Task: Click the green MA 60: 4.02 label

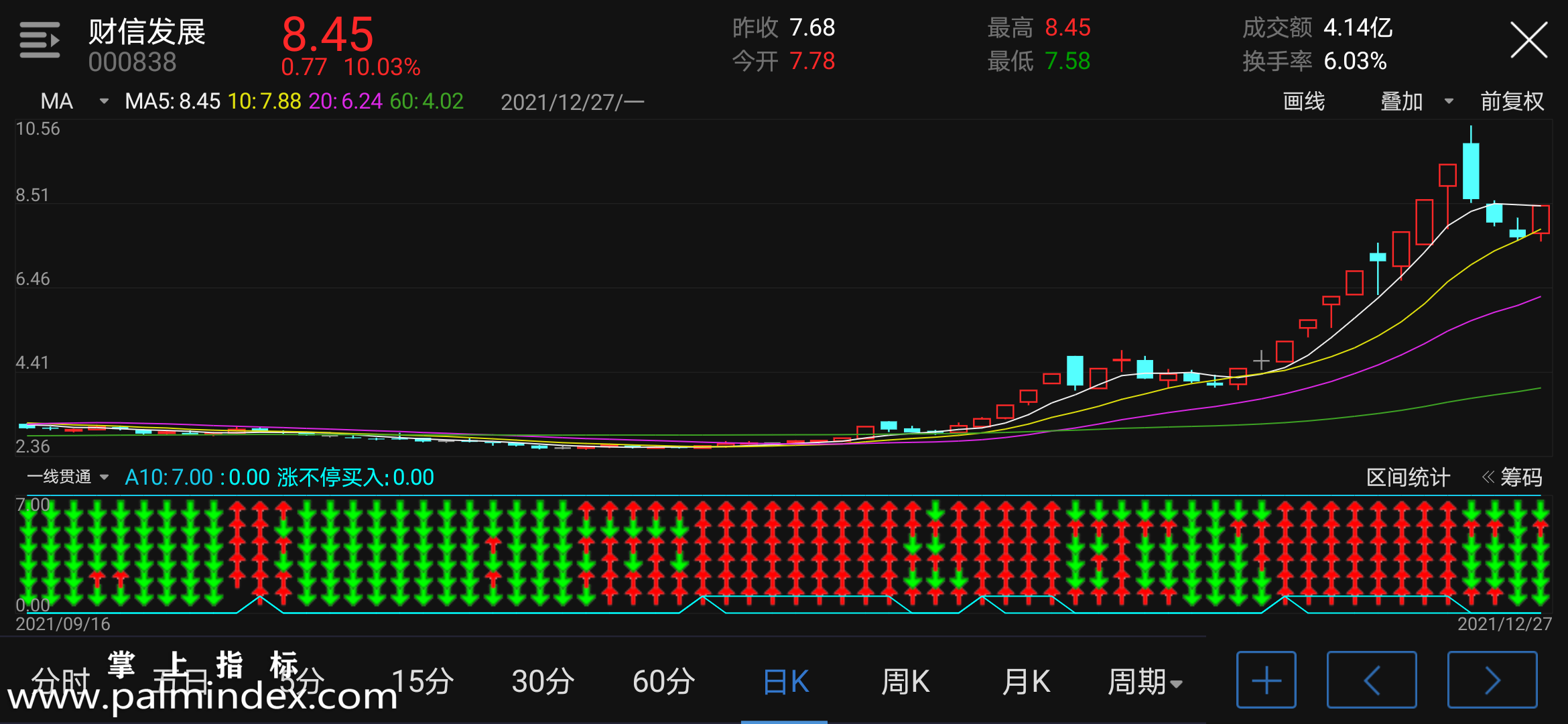Action: coord(426,101)
